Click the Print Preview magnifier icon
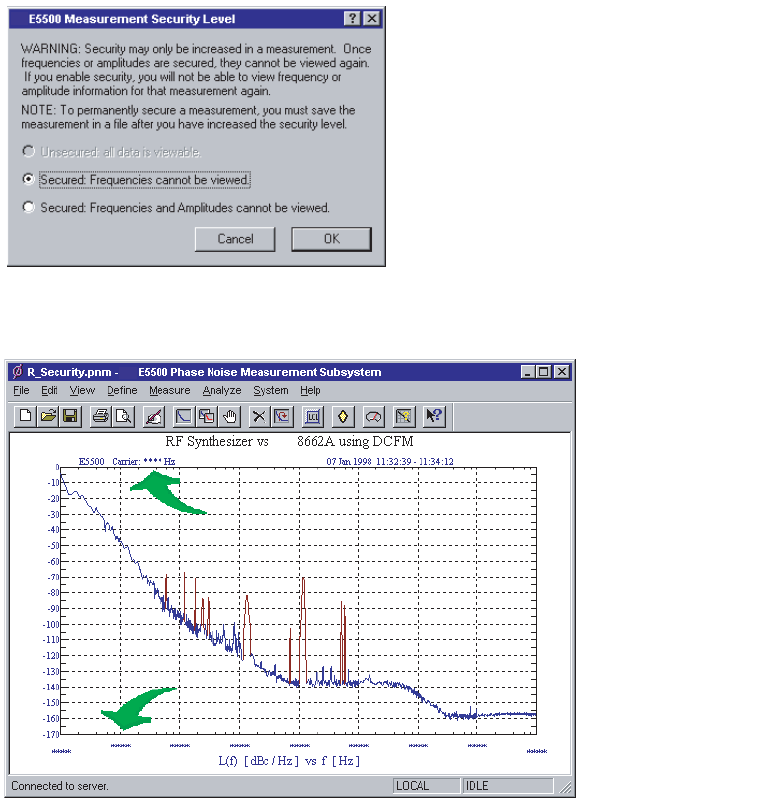Image resolution: width=777 pixels, height=800 pixels. coord(123,416)
